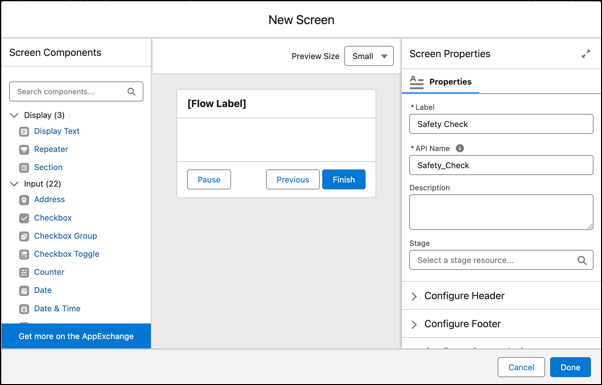Select the Properties tab
The width and height of the screenshot is (602, 385).
(440, 82)
